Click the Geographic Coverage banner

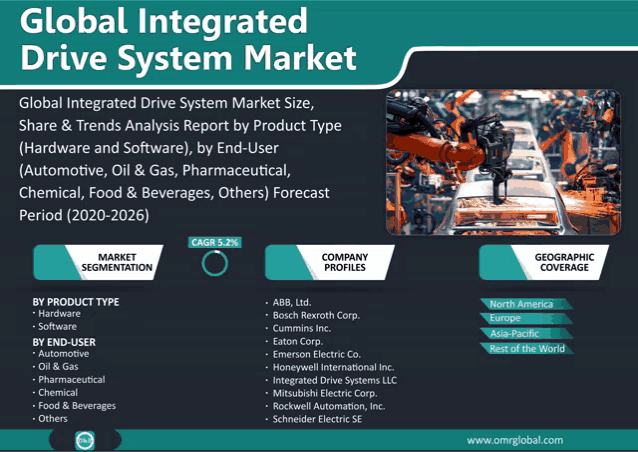click(544, 262)
